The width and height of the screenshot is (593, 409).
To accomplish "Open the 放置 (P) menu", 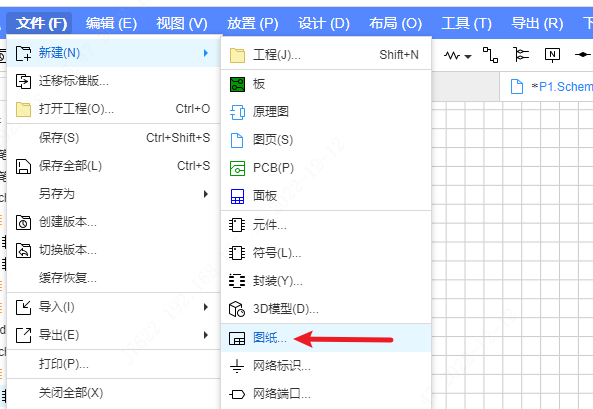I will (253, 23).
